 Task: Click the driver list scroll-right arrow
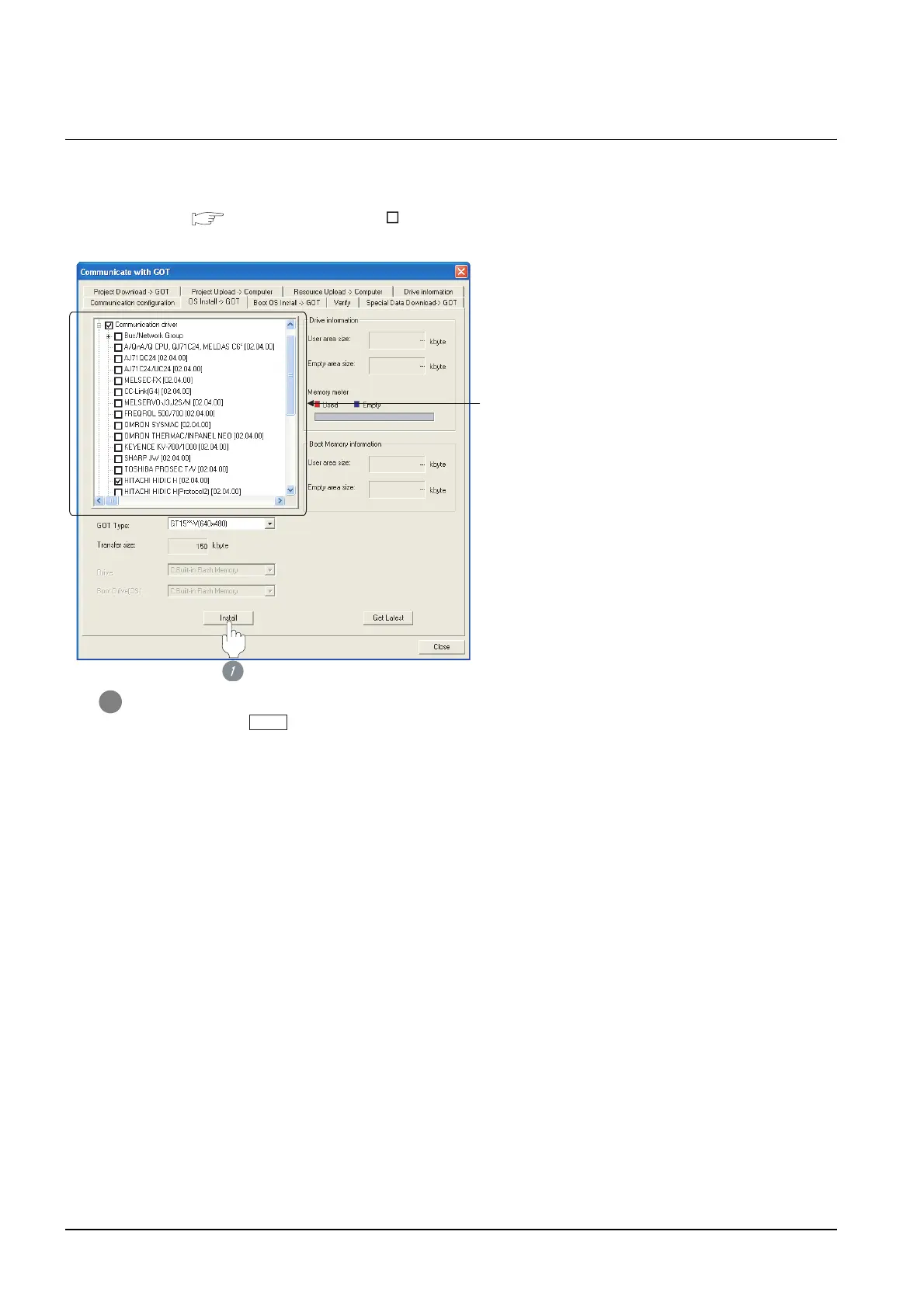tap(280, 501)
